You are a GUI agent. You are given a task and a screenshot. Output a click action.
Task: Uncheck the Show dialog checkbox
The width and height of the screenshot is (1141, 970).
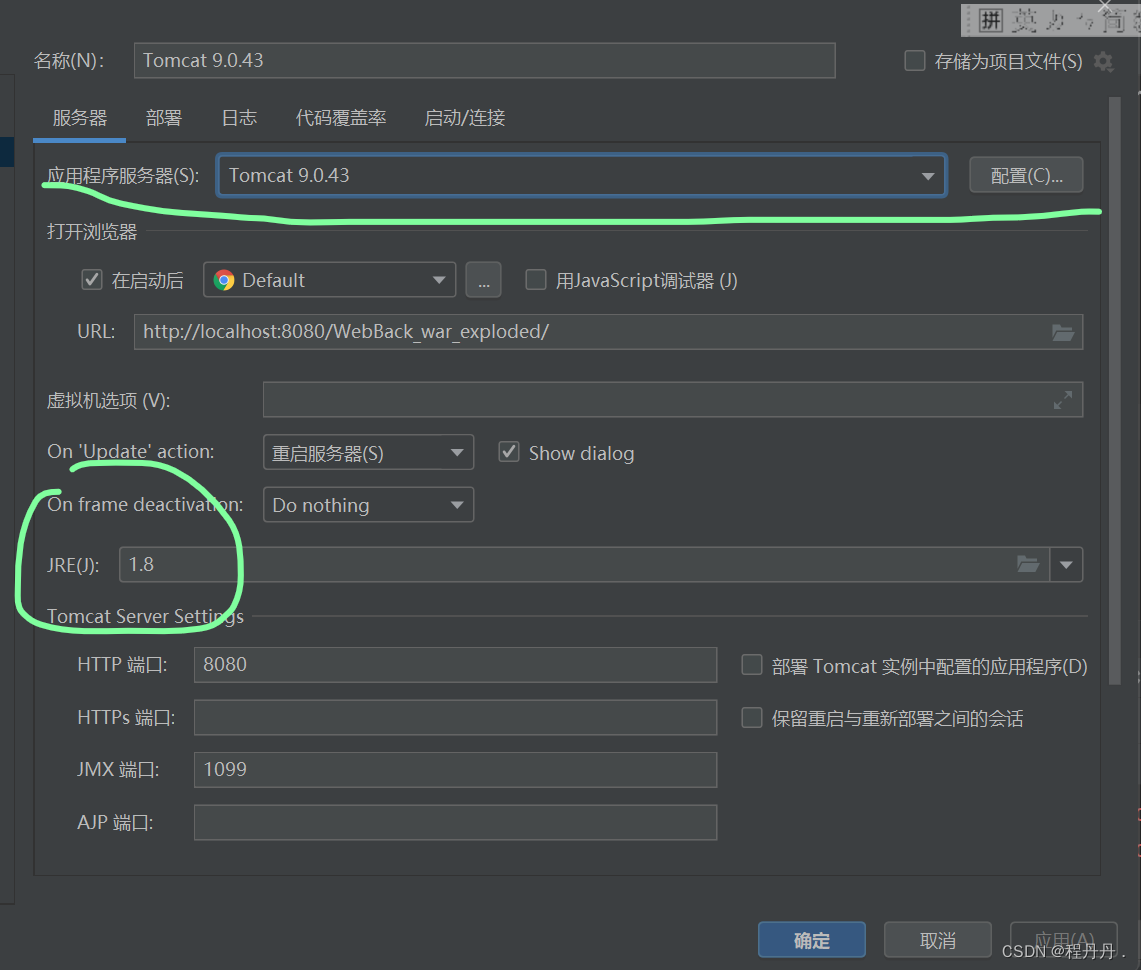(x=509, y=452)
